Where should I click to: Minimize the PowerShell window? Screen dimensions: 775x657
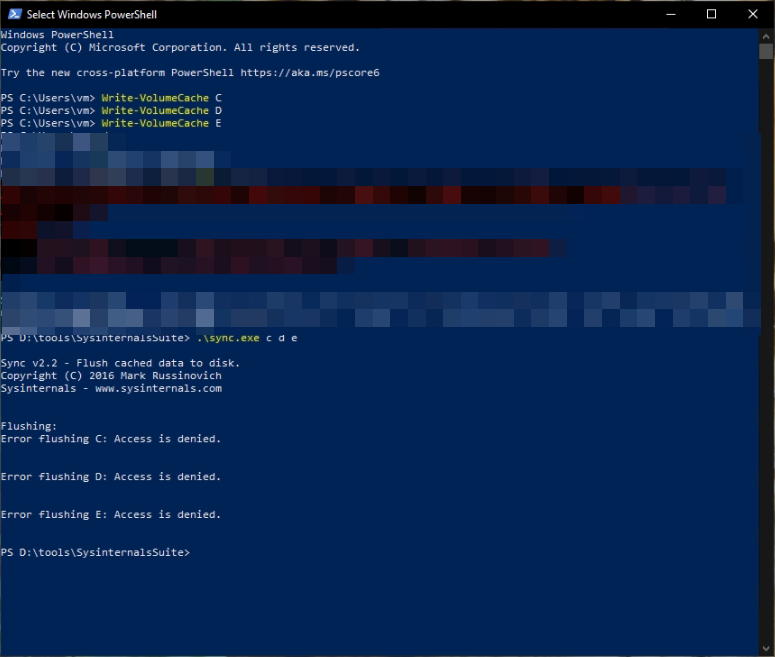coord(669,14)
